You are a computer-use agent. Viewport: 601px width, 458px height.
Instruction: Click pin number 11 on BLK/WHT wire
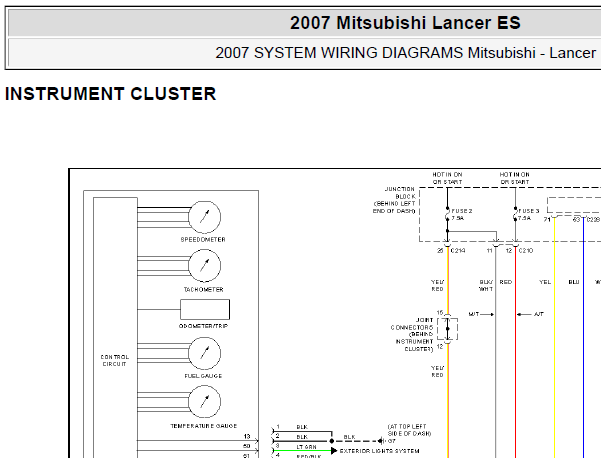click(489, 251)
